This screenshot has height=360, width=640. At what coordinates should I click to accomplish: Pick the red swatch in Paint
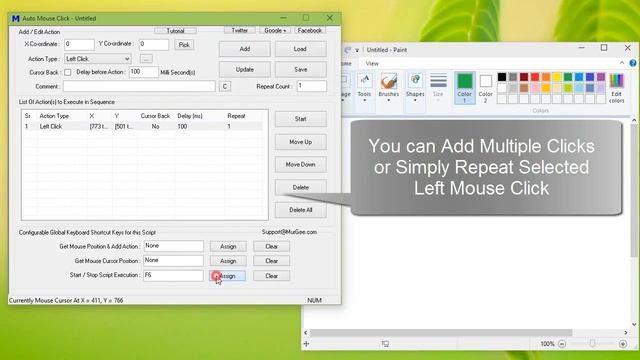pos(535,77)
